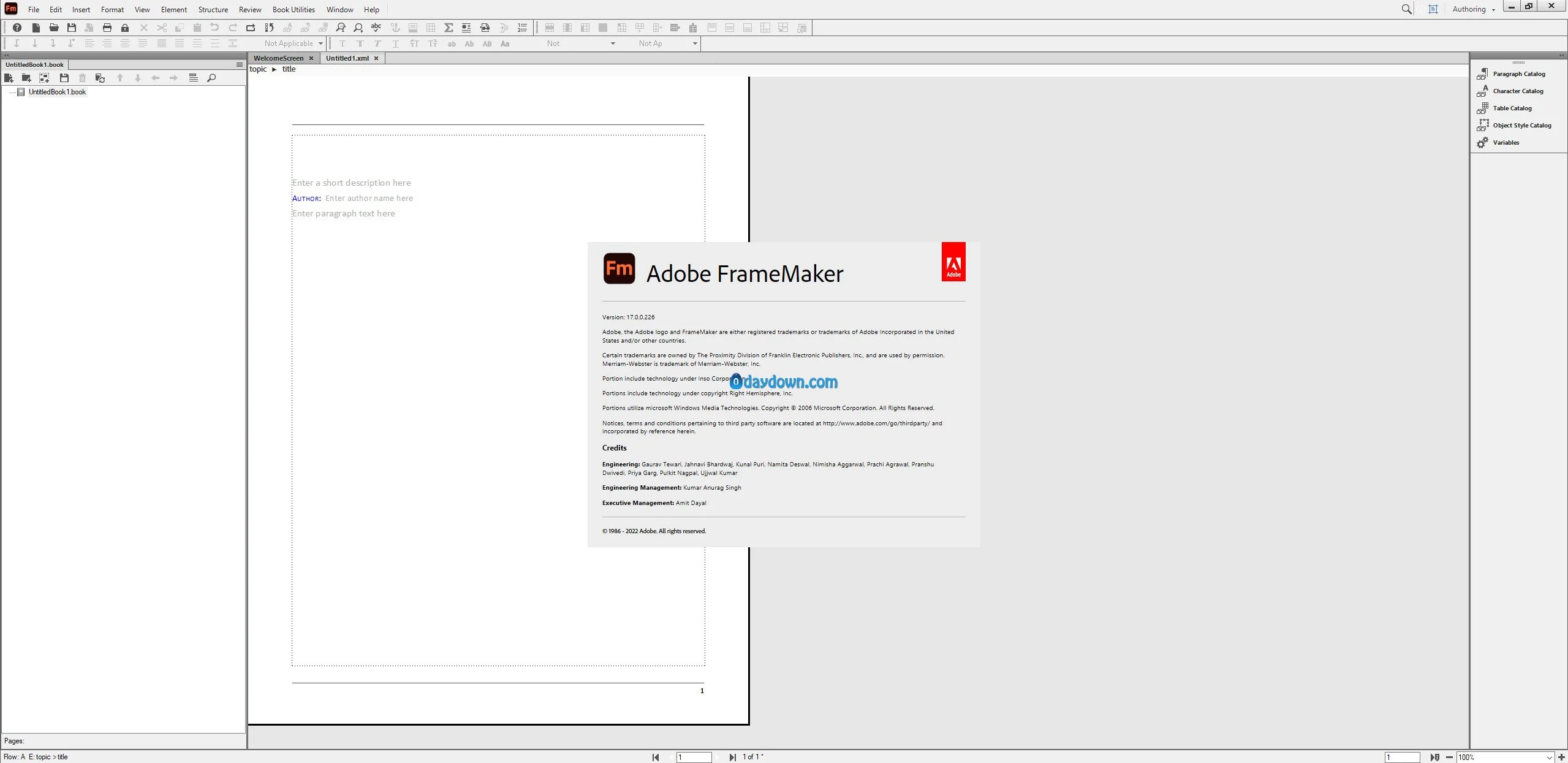Click the screen mode icon beside Authoring
The image size is (1568, 763).
(x=1433, y=9)
